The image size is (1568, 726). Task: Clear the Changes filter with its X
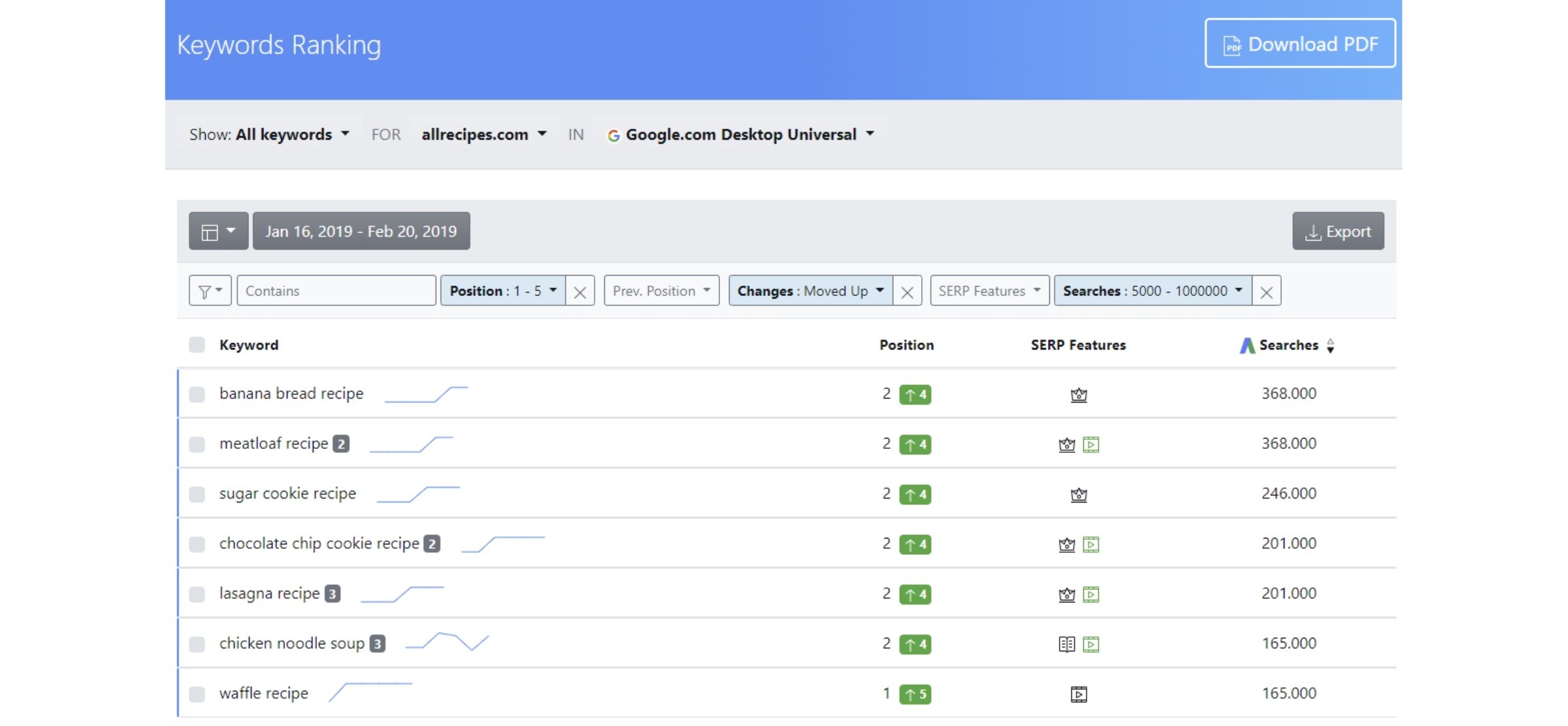(x=907, y=291)
